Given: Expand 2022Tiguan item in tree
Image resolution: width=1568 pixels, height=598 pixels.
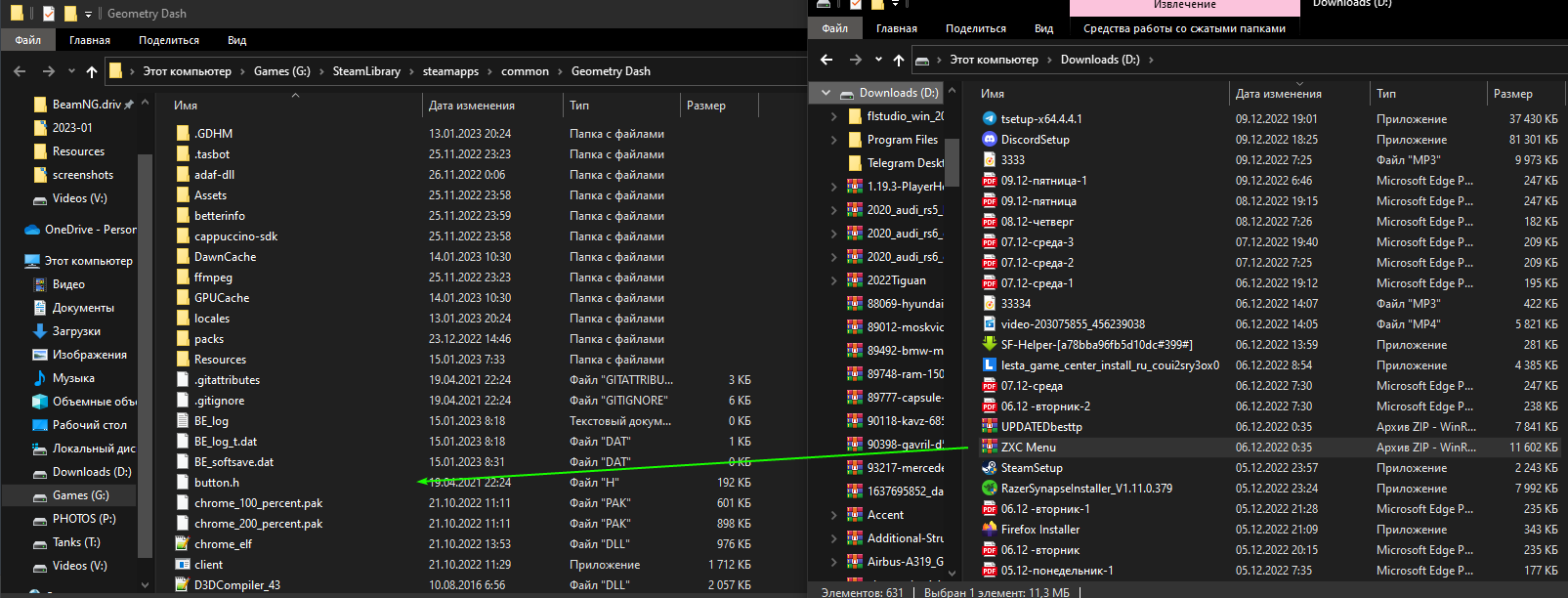Looking at the screenshot, I should coord(833,280).
